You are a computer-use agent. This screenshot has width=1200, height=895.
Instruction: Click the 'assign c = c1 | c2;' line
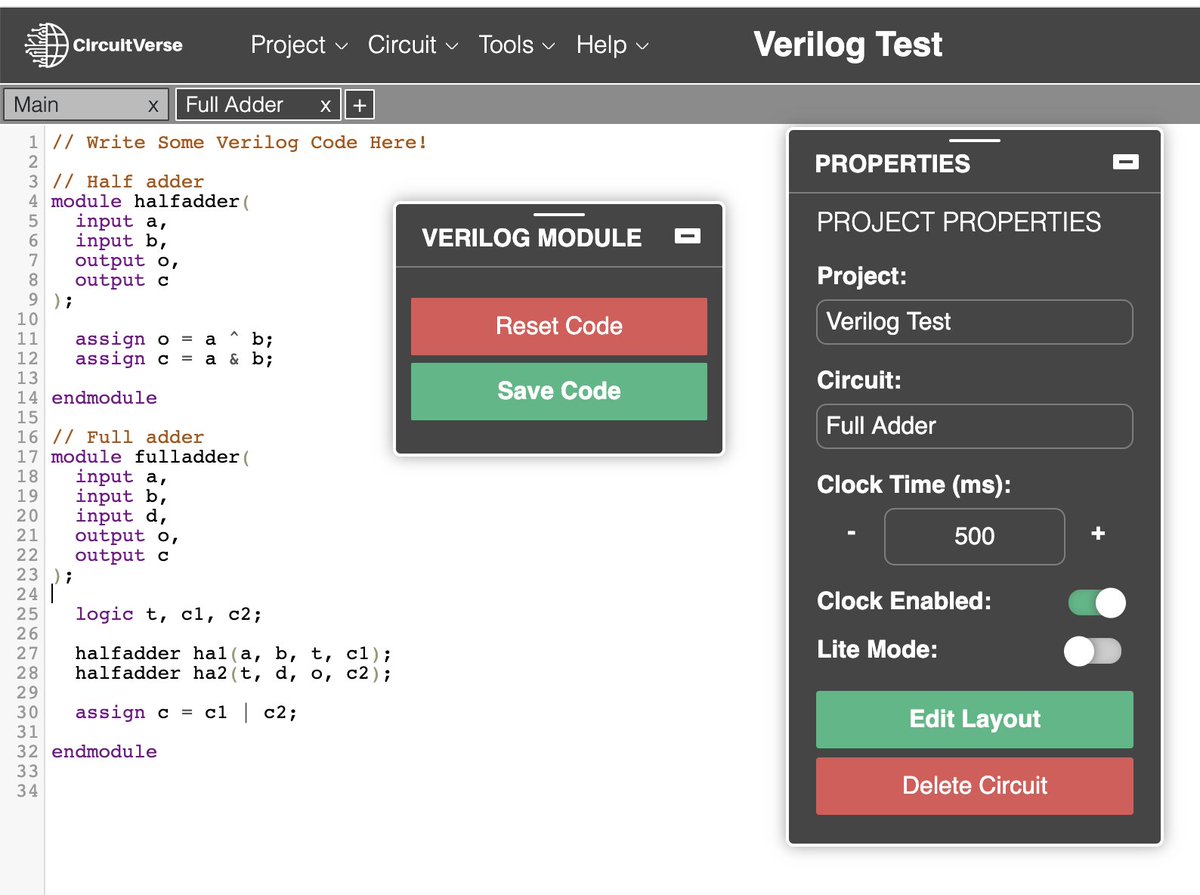[x=186, y=712]
